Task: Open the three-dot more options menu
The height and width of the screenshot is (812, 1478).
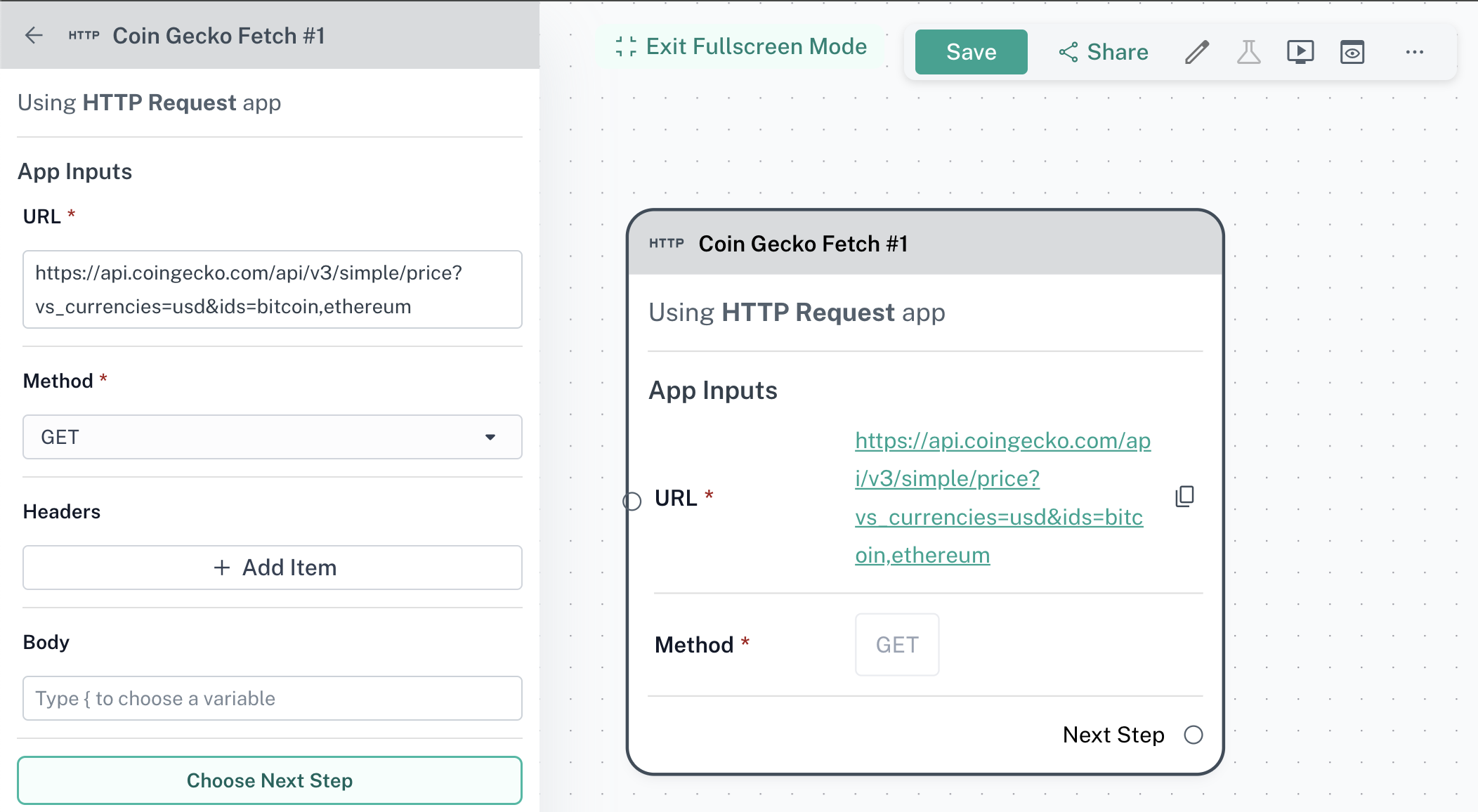Action: 1415,52
